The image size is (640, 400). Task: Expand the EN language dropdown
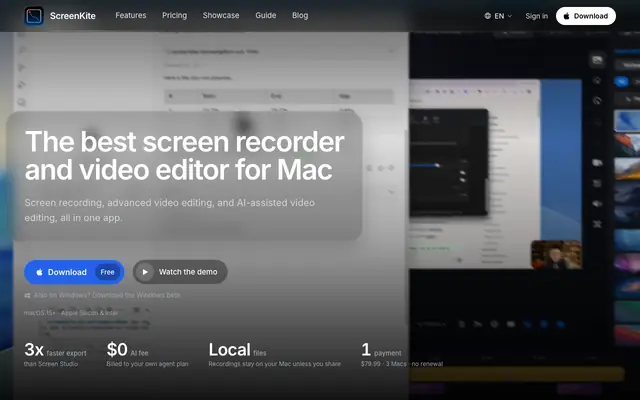point(498,16)
